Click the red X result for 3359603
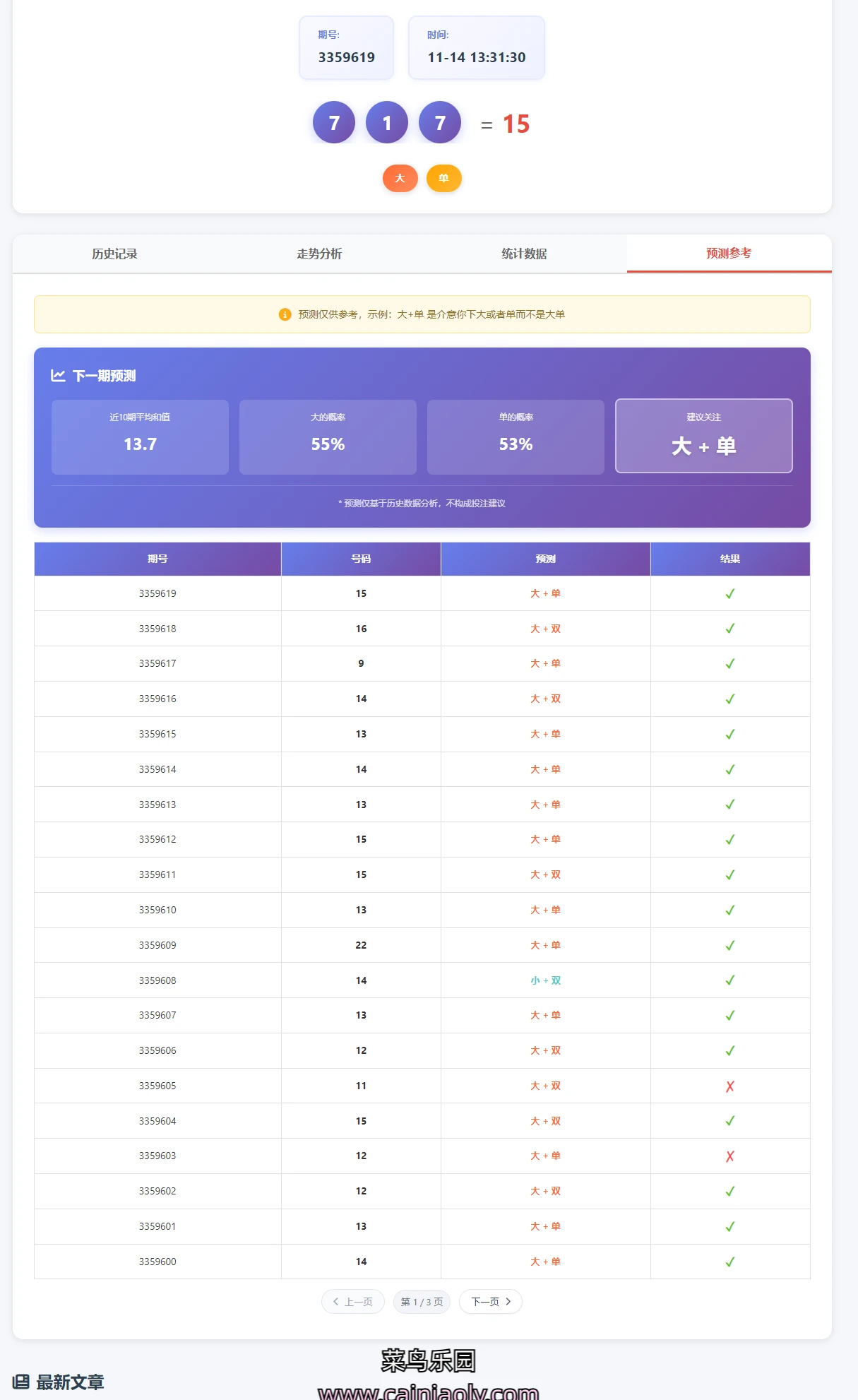The width and height of the screenshot is (858, 1400). tap(729, 1156)
